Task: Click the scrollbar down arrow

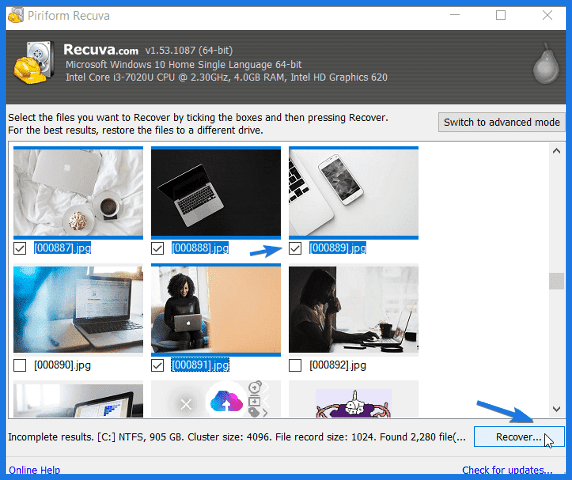Action: click(556, 409)
